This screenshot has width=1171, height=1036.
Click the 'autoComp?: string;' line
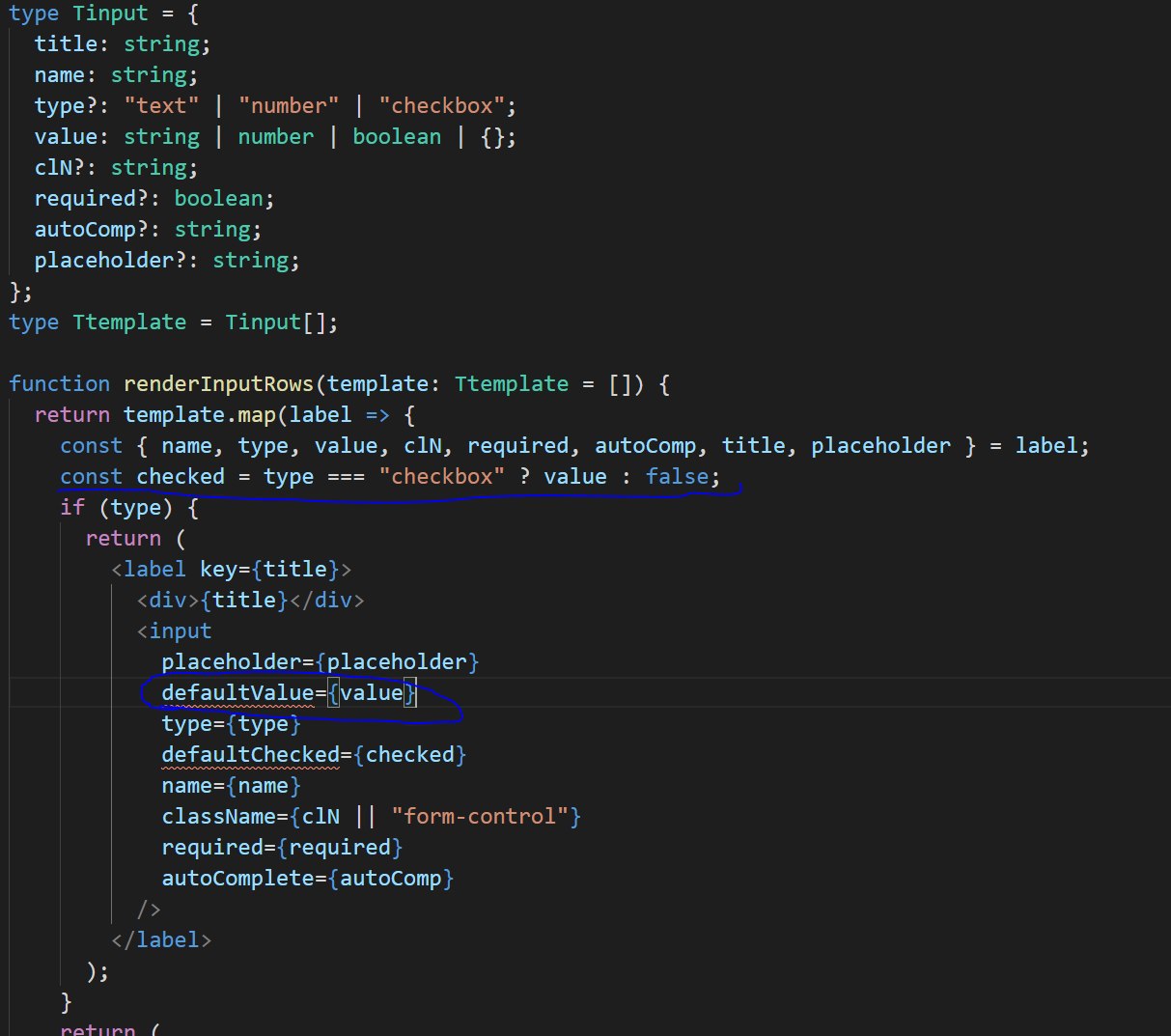(148, 230)
